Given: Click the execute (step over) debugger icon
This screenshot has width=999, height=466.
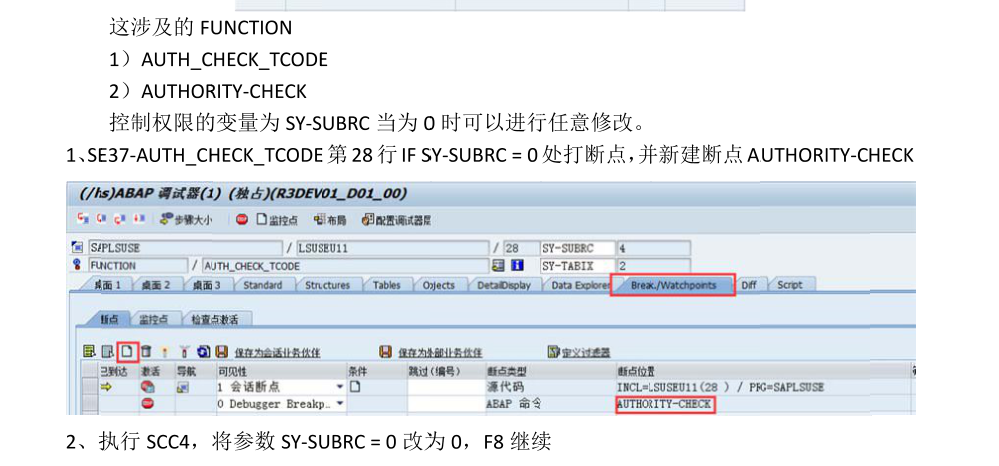Looking at the screenshot, I should coord(101,219).
